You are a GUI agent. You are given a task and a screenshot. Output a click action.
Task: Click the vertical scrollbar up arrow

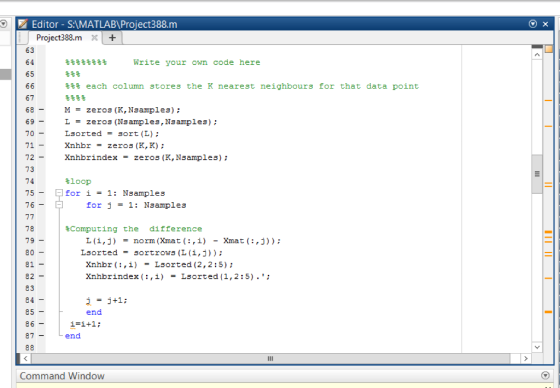click(x=537, y=55)
